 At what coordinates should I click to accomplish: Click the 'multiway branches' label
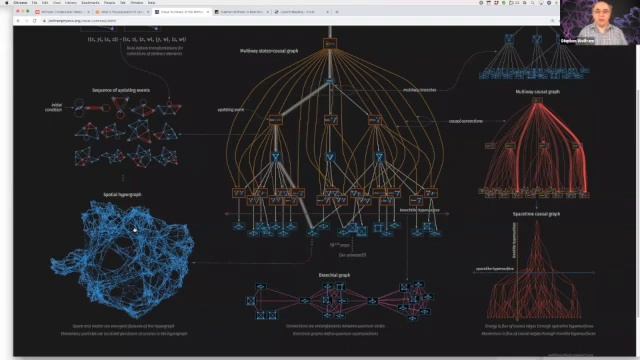420,90
